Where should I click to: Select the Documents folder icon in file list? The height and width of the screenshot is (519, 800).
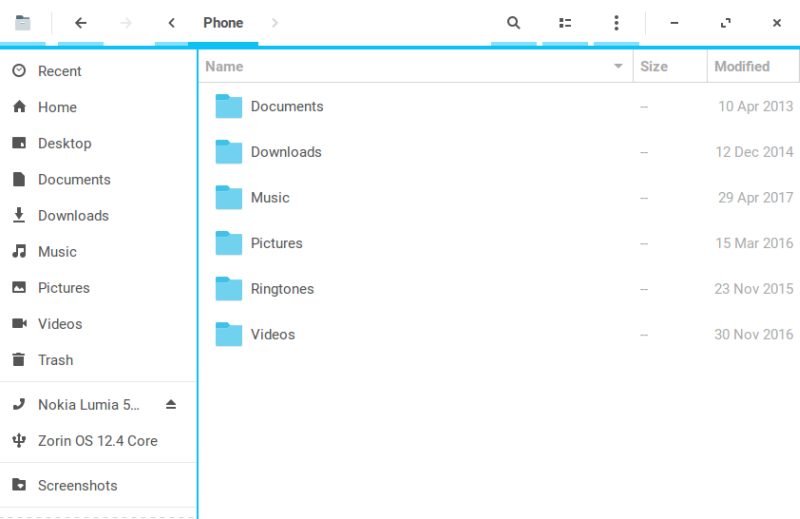pos(229,106)
